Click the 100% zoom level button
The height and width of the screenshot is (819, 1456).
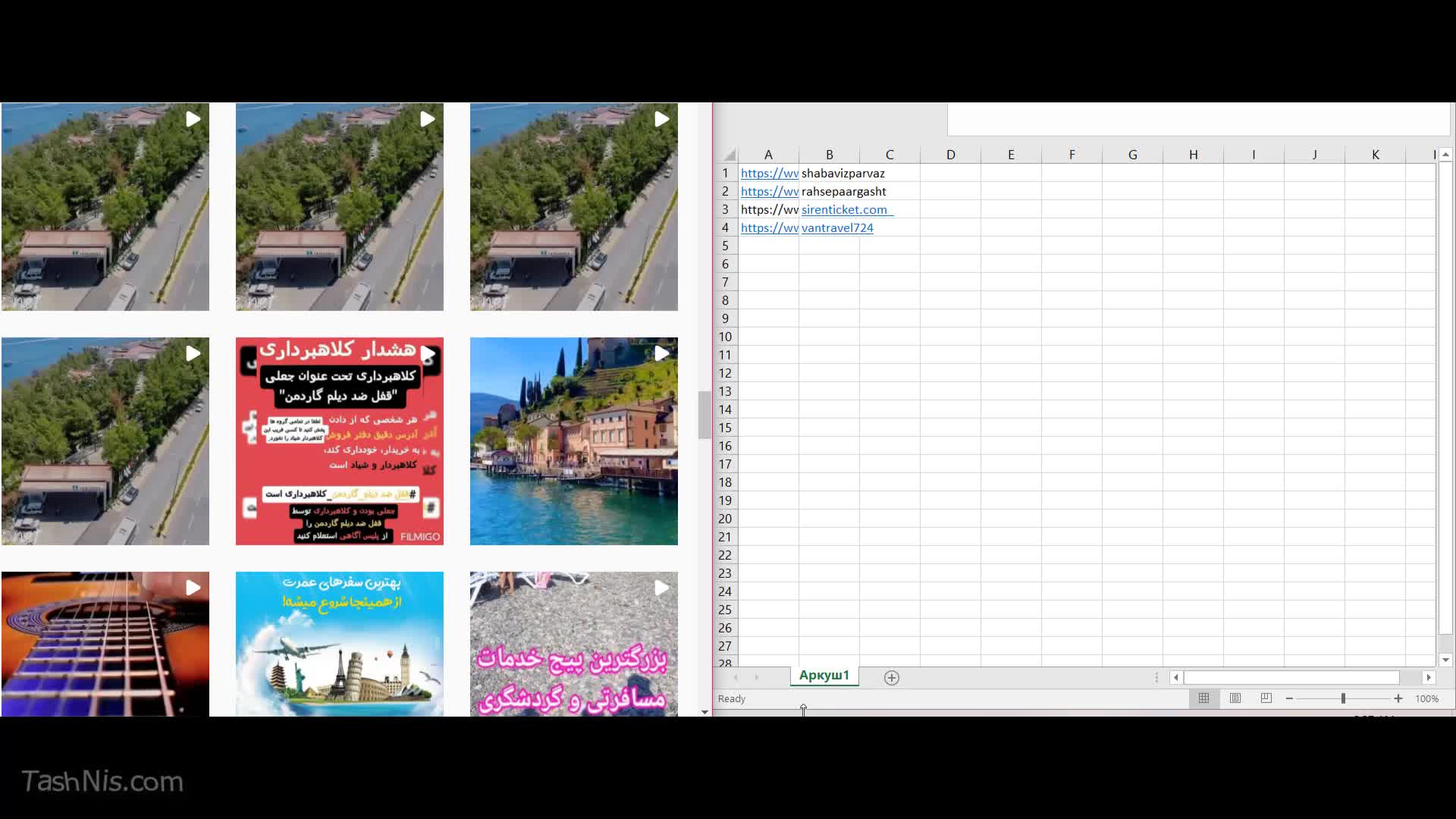tap(1426, 698)
